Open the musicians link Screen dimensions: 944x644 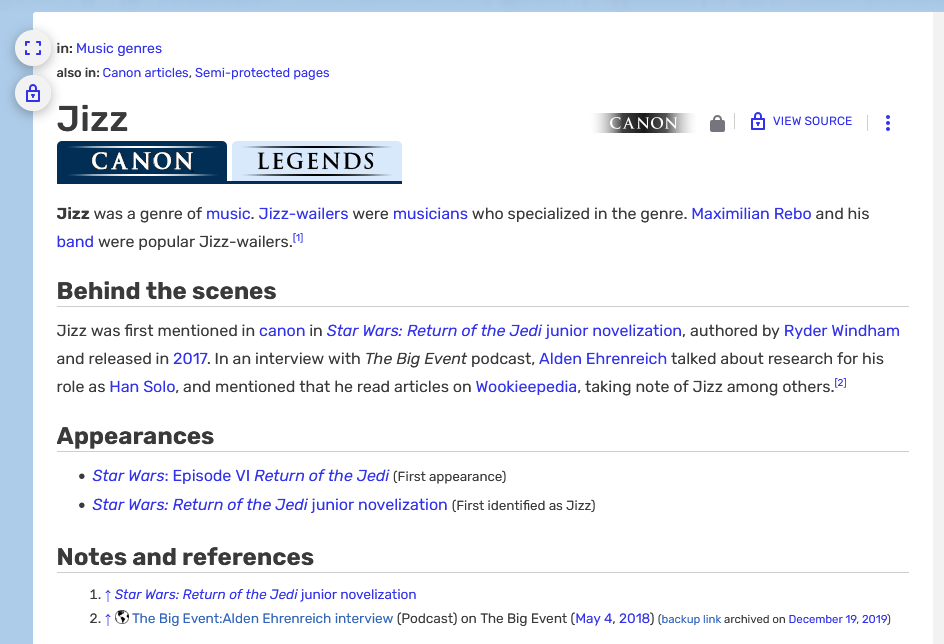(430, 214)
